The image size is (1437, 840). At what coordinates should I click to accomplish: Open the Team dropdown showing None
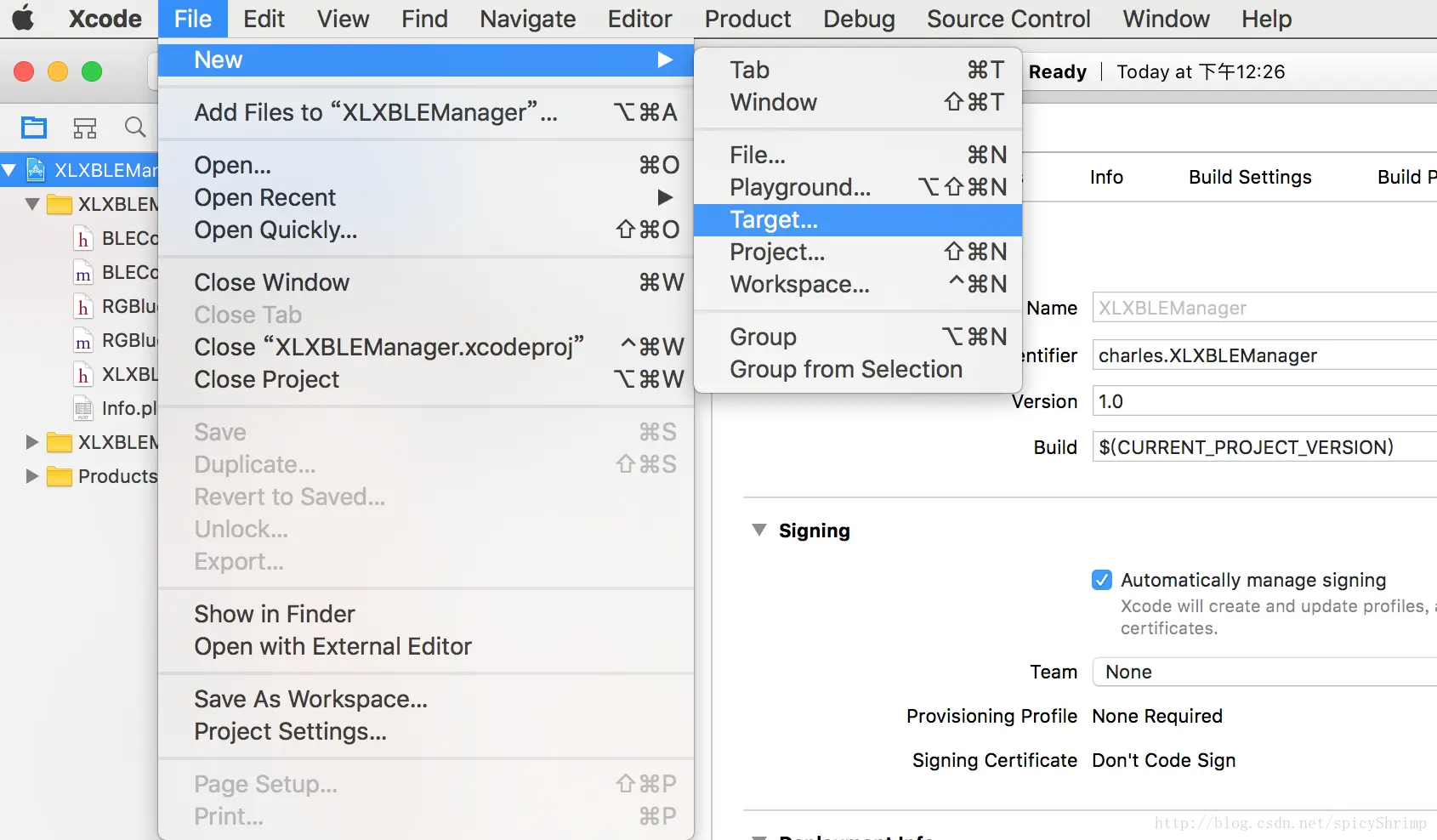tap(1265, 672)
